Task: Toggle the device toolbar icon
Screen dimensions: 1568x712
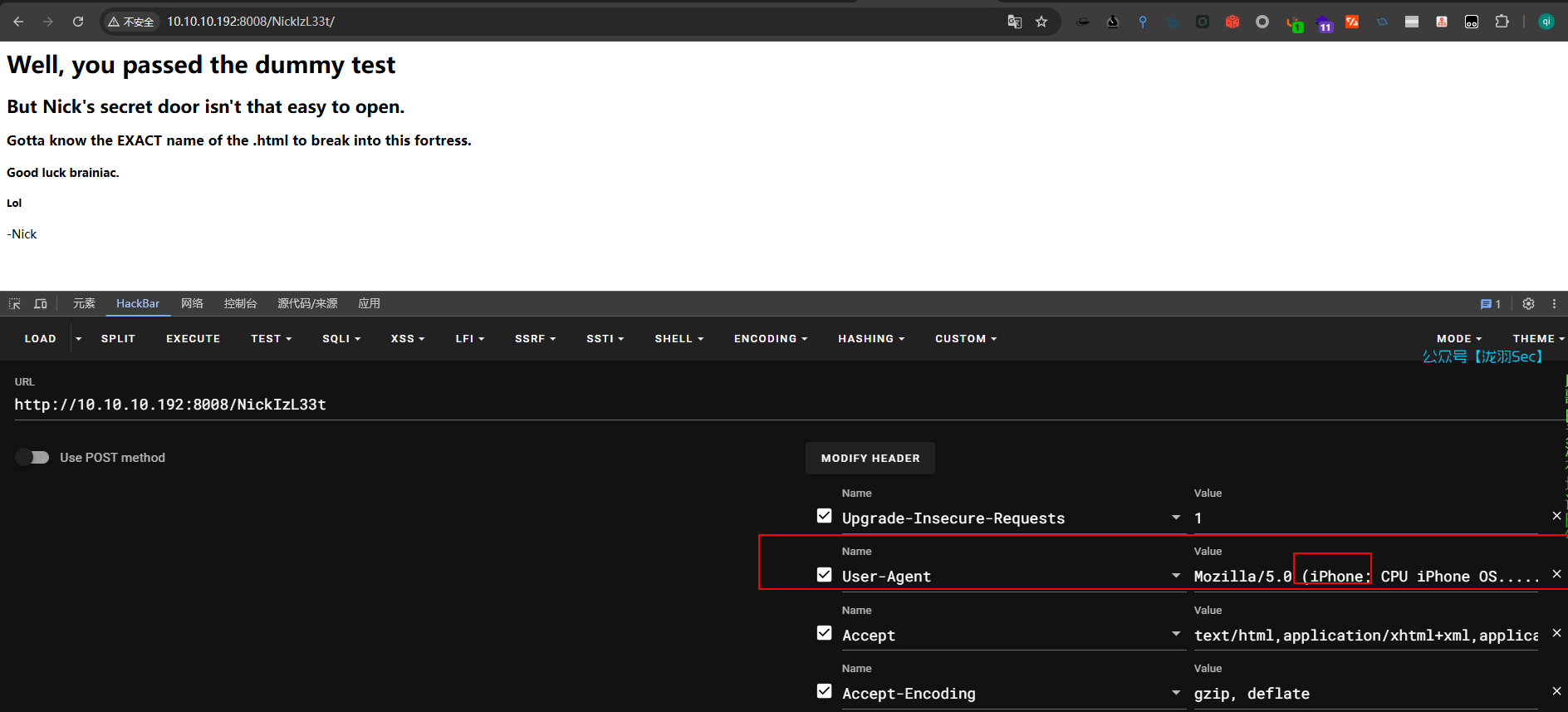Action: click(x=40, y=304)
